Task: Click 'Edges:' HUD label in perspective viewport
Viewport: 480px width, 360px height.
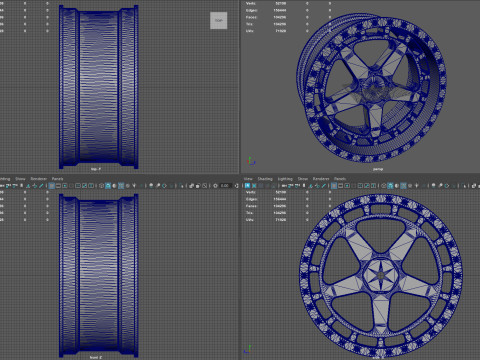Action: [x=251, y=10]
